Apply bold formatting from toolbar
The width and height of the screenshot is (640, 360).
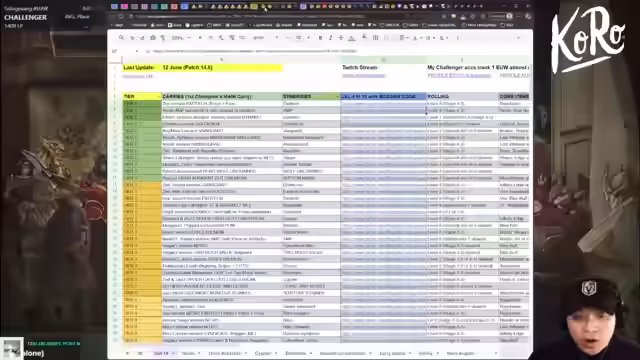[320, 38]
